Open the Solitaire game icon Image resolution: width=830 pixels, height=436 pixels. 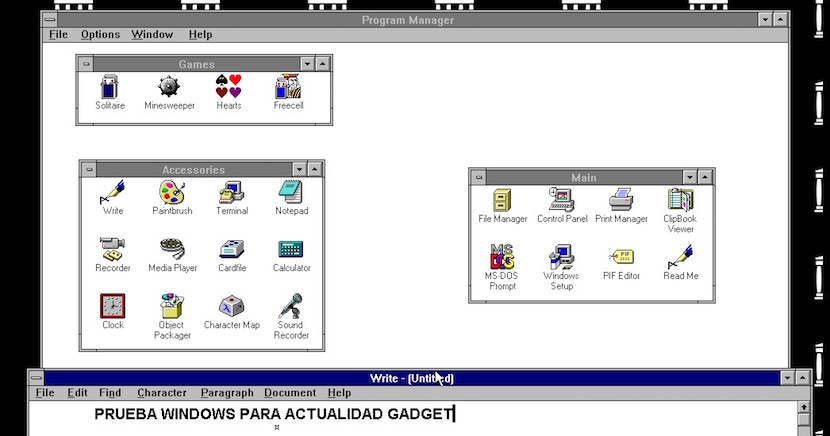[110, 87]
